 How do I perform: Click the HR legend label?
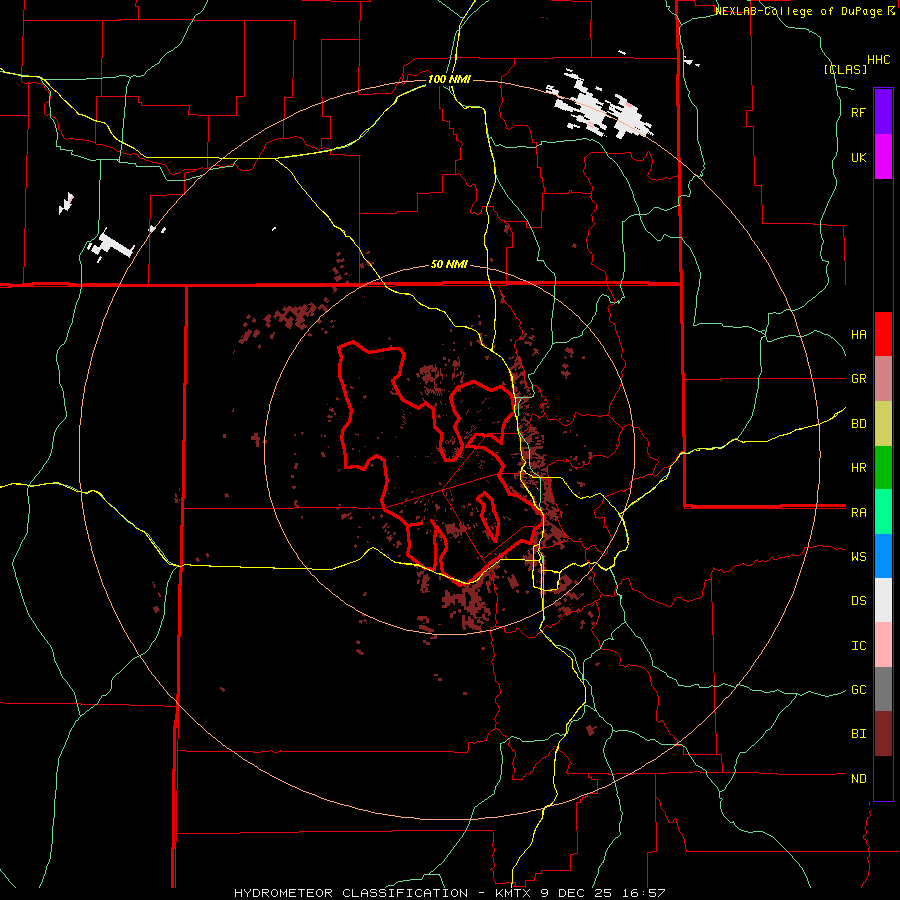click(x=858, y=468)
